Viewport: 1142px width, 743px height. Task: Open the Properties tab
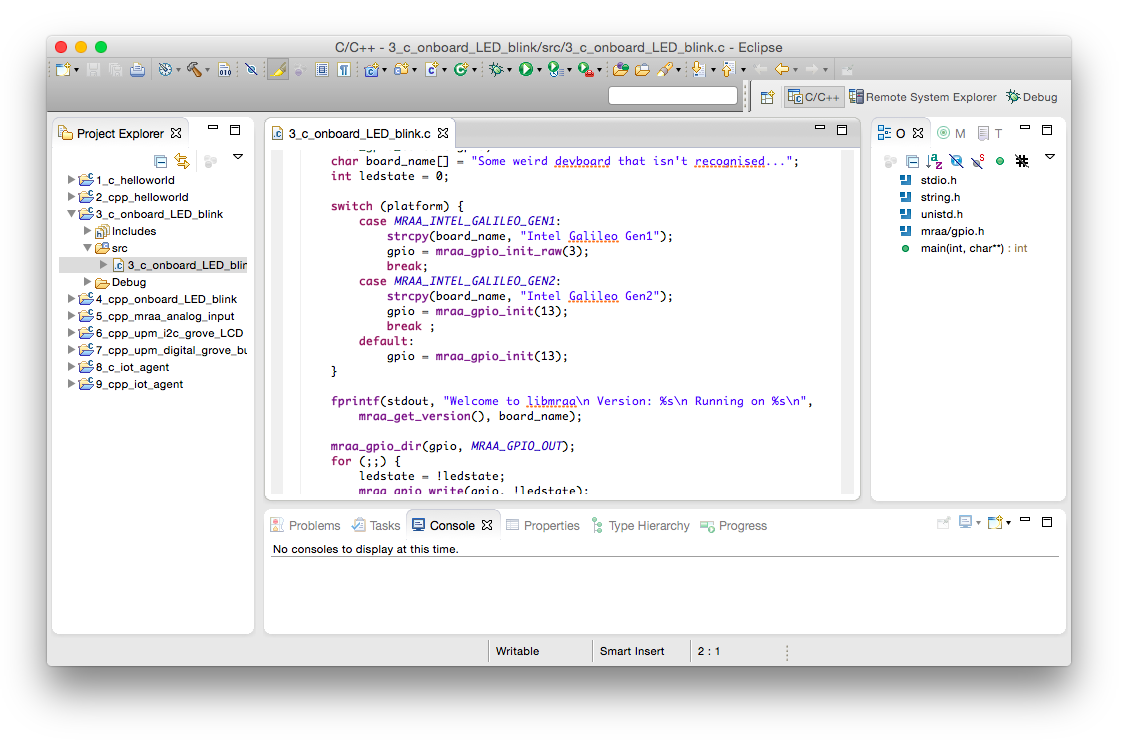coord(543,526)
